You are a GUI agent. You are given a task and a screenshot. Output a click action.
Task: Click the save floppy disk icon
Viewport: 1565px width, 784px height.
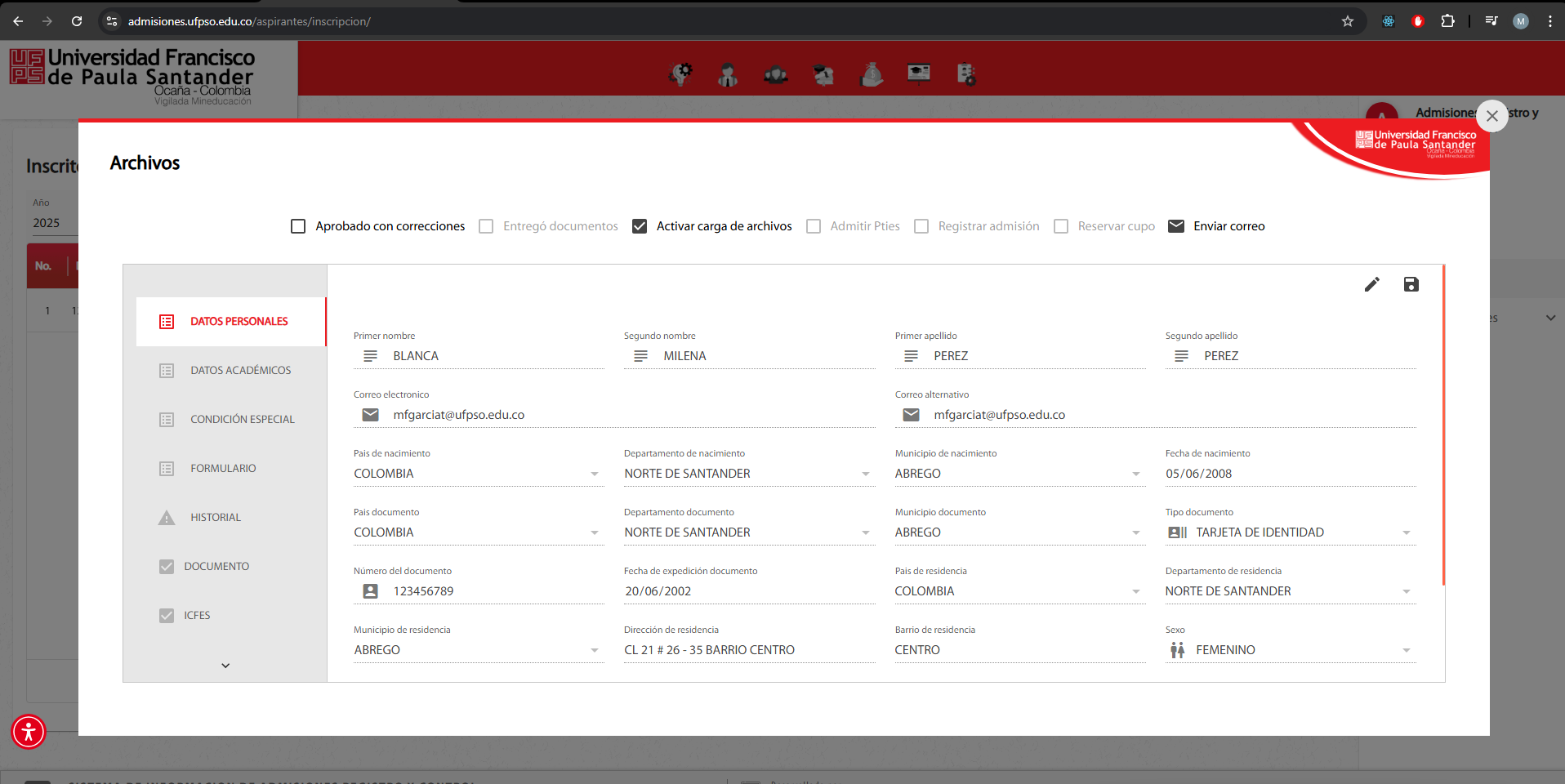click(x=1411, y=284)
